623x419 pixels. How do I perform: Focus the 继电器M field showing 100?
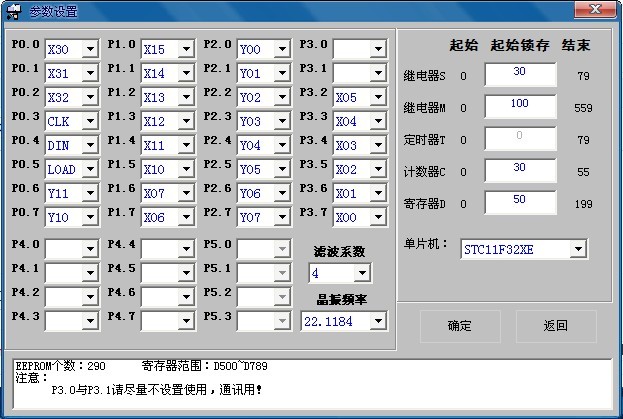click(x=519, y=106)
